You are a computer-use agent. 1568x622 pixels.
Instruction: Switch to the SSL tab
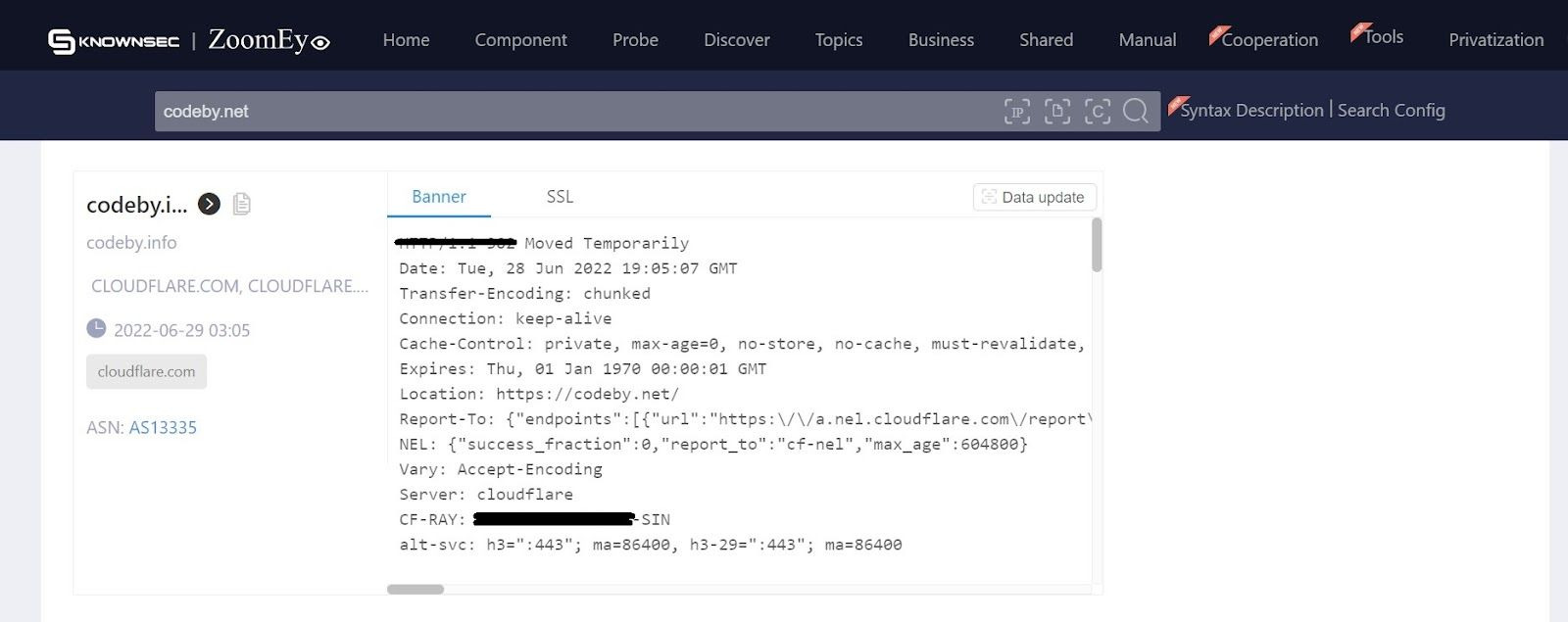(560, 197)
